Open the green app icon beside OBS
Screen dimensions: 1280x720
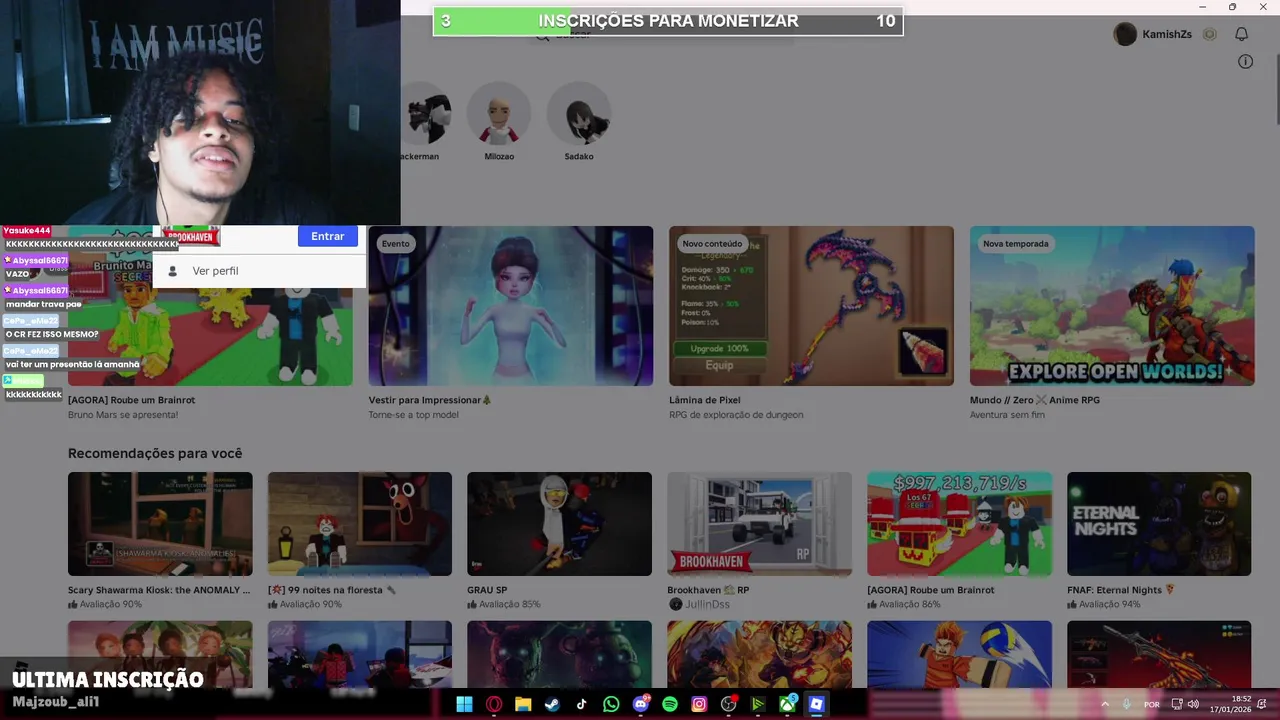click(x=758, y=704)
